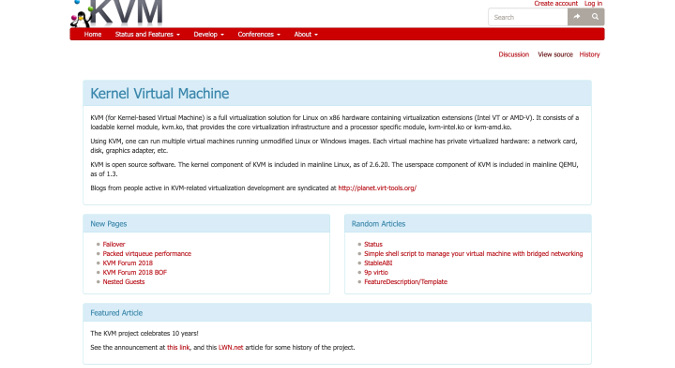The width and height of the screenshot is (675, 368).
Task: Expand the Conferences dropdown menu
Action: [x=259, y=34]
